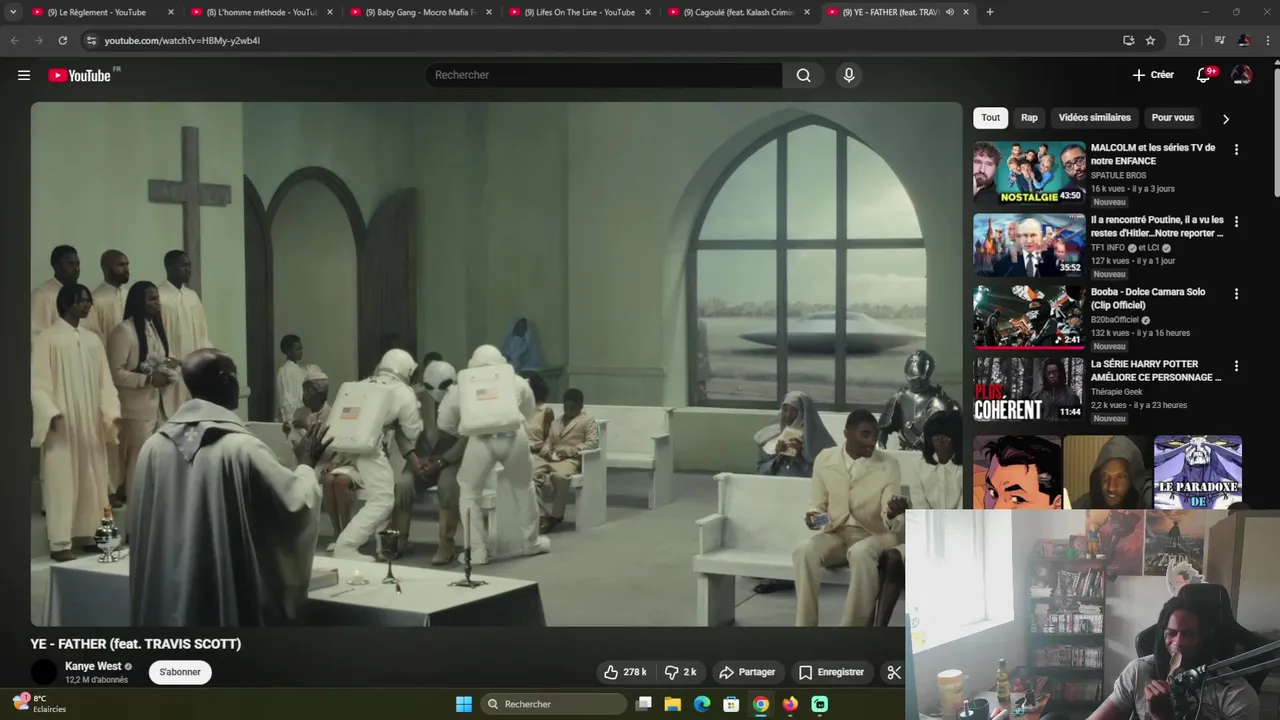Click the Windows taskbar search box

point(554,704)
